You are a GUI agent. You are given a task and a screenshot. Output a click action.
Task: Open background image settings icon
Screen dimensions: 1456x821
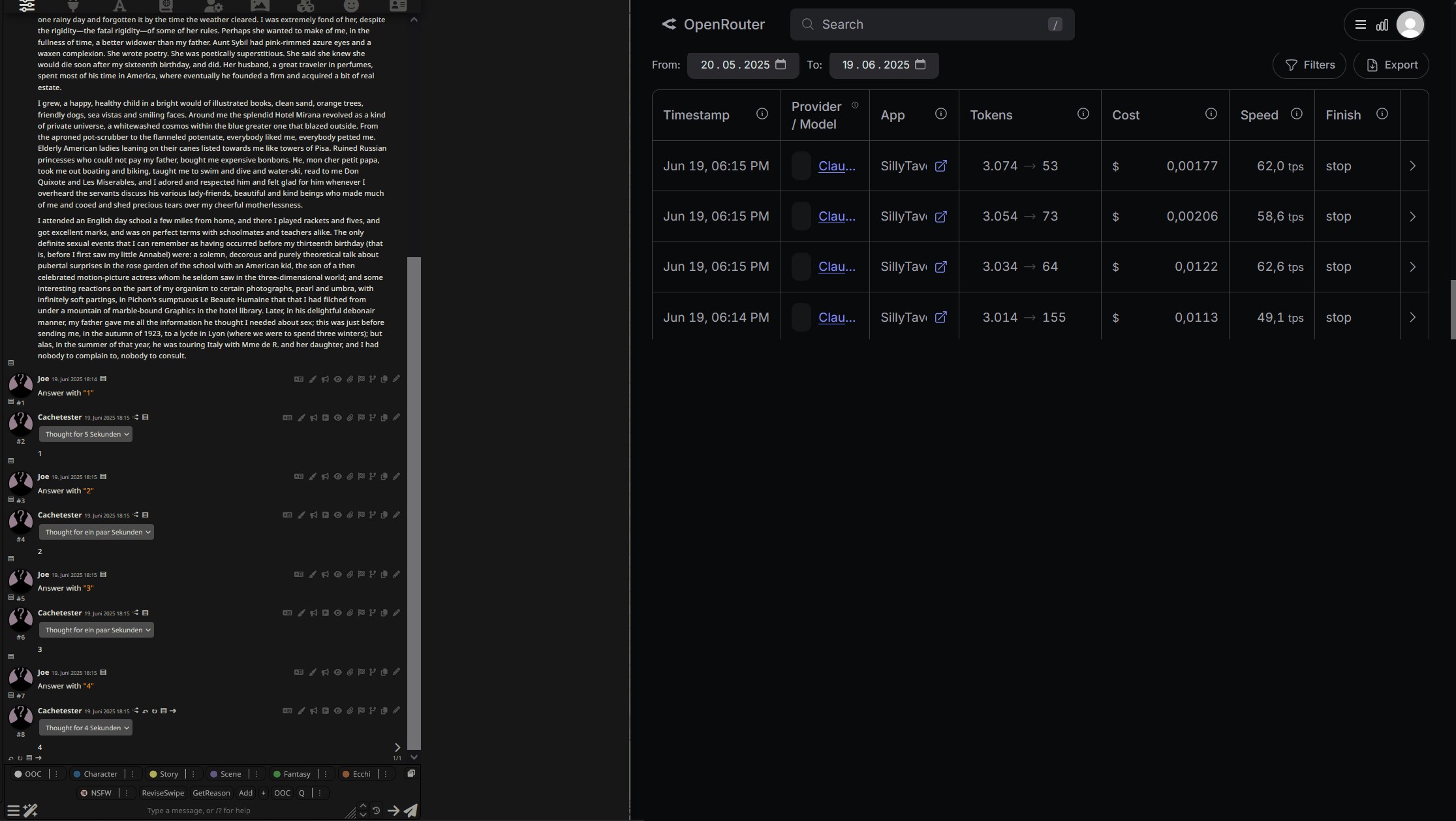260,6
